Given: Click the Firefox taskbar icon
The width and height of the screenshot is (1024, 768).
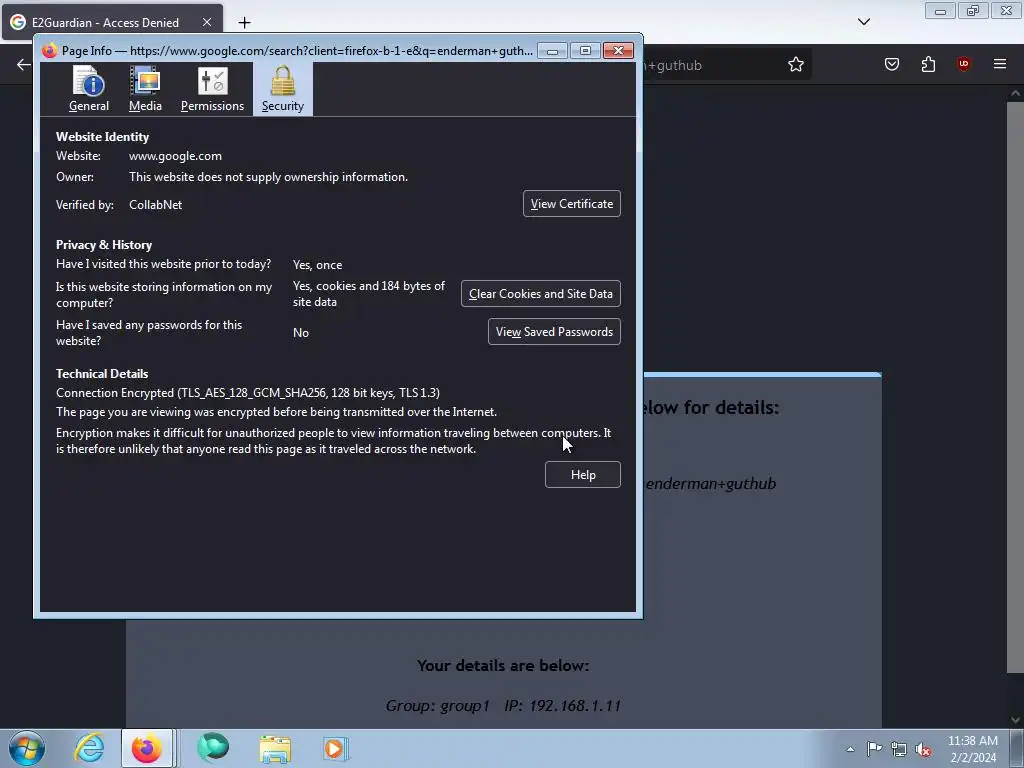Looking at the screenshot, I should pyautogui.click(x=148, y=748).
